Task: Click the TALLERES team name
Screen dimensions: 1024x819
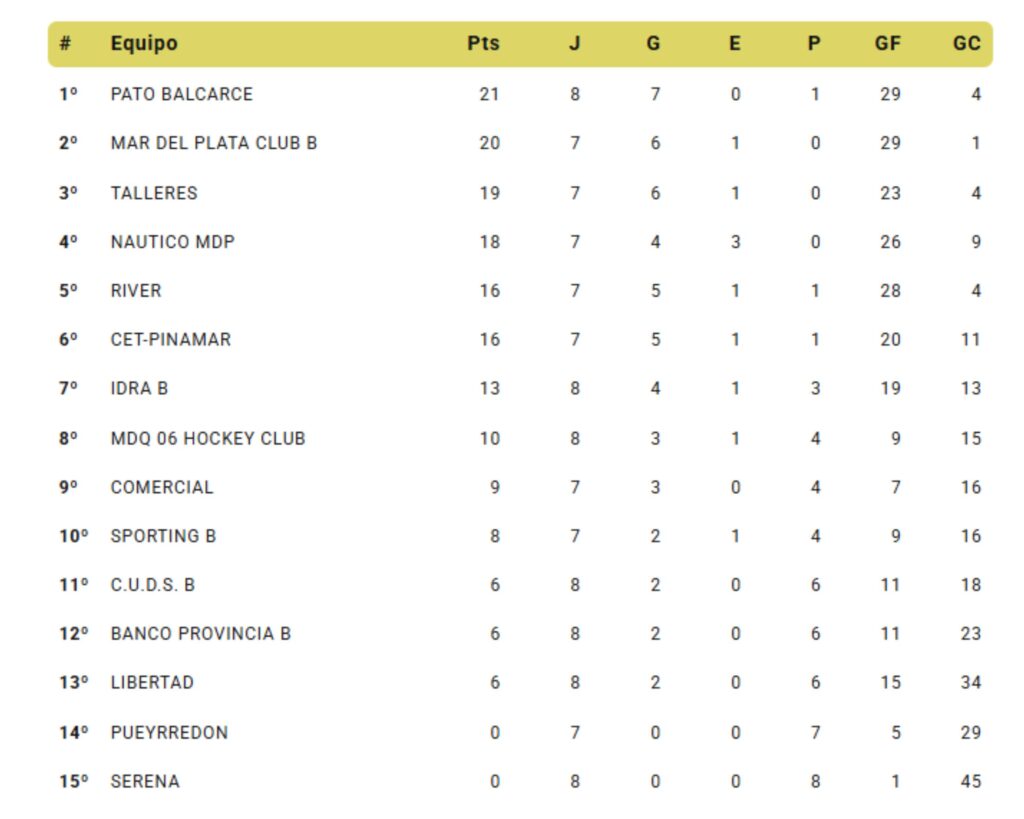Action: pos(154,193)
